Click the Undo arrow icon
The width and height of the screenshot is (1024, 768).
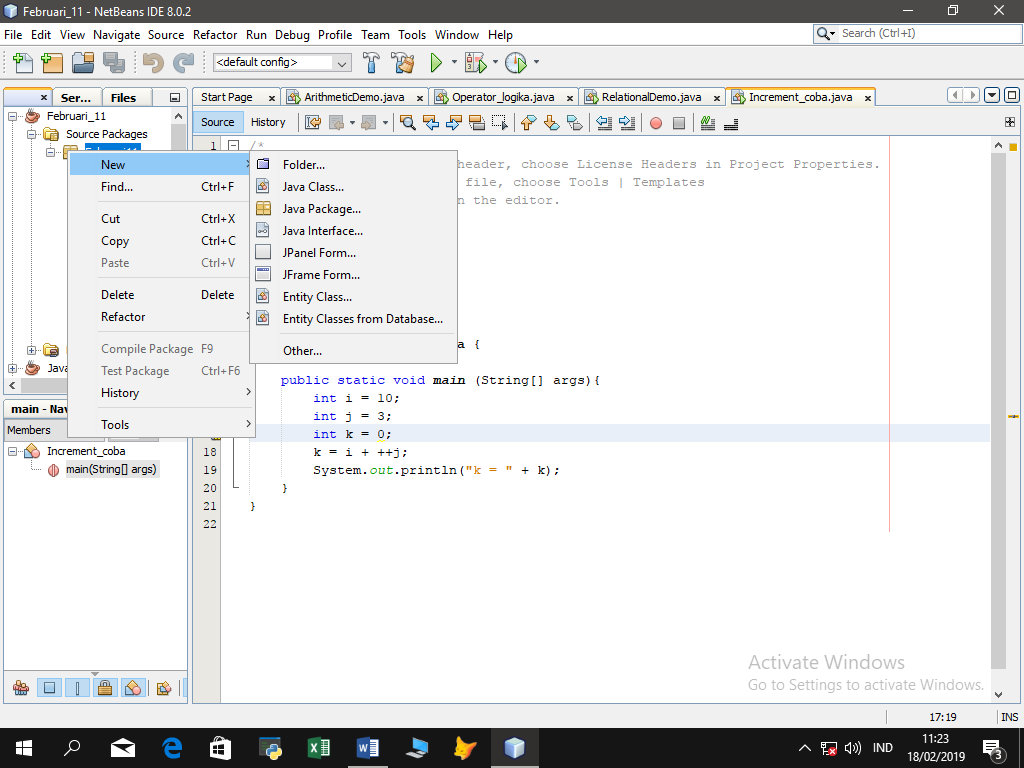(x=153, y=62)
